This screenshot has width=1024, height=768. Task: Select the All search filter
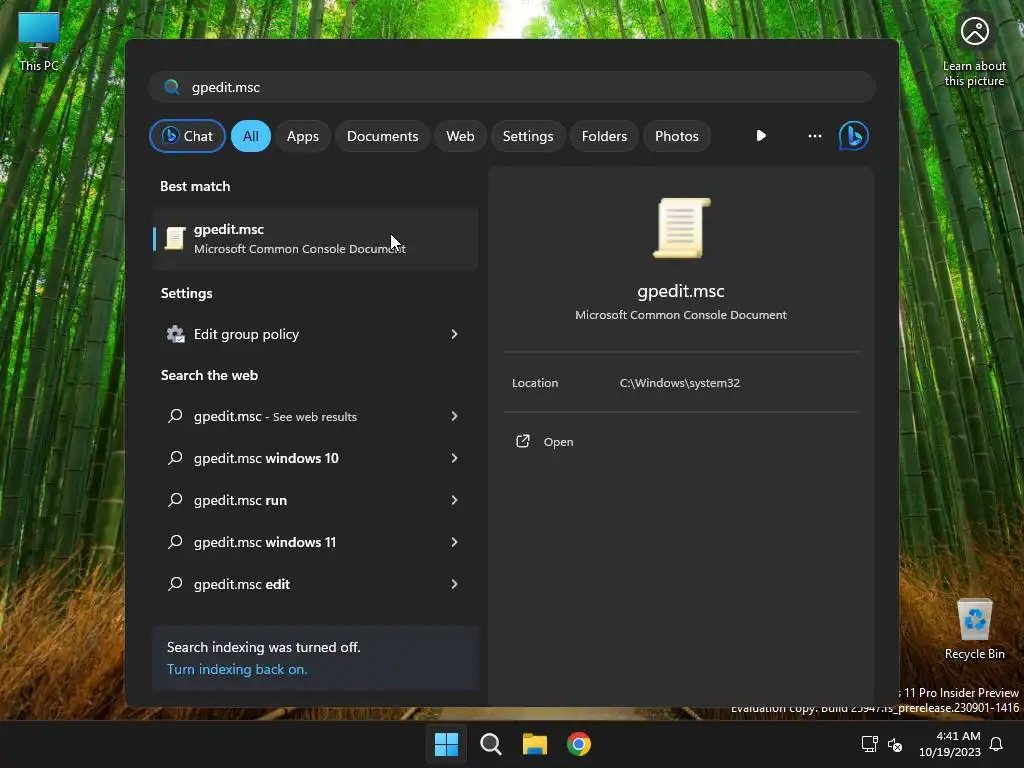coord(251,136)
